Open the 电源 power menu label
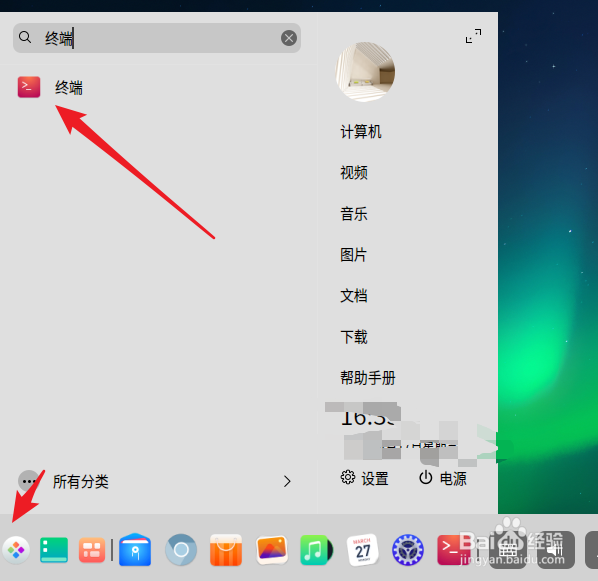The width and height of the screenshot is (598, 581). (x=453, y=478)
